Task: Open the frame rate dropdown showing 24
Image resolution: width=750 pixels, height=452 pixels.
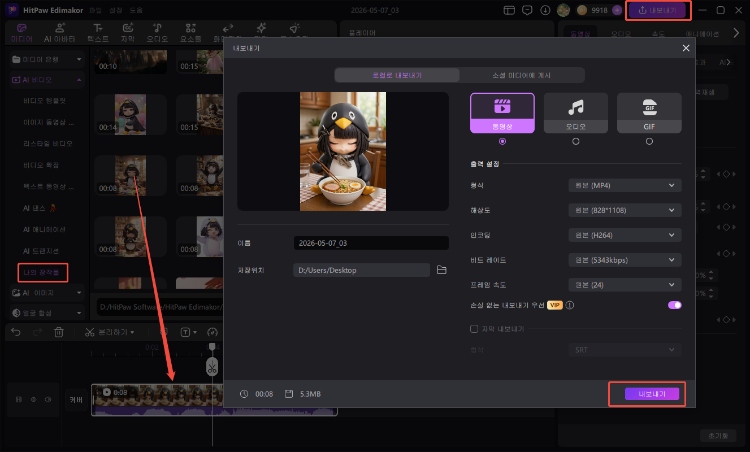Action: (625, 285)
